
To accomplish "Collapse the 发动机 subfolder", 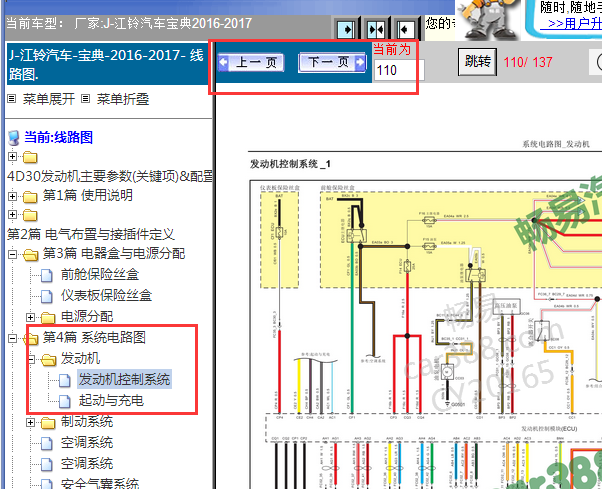I will pyautogui.click(x=31, y=359).
